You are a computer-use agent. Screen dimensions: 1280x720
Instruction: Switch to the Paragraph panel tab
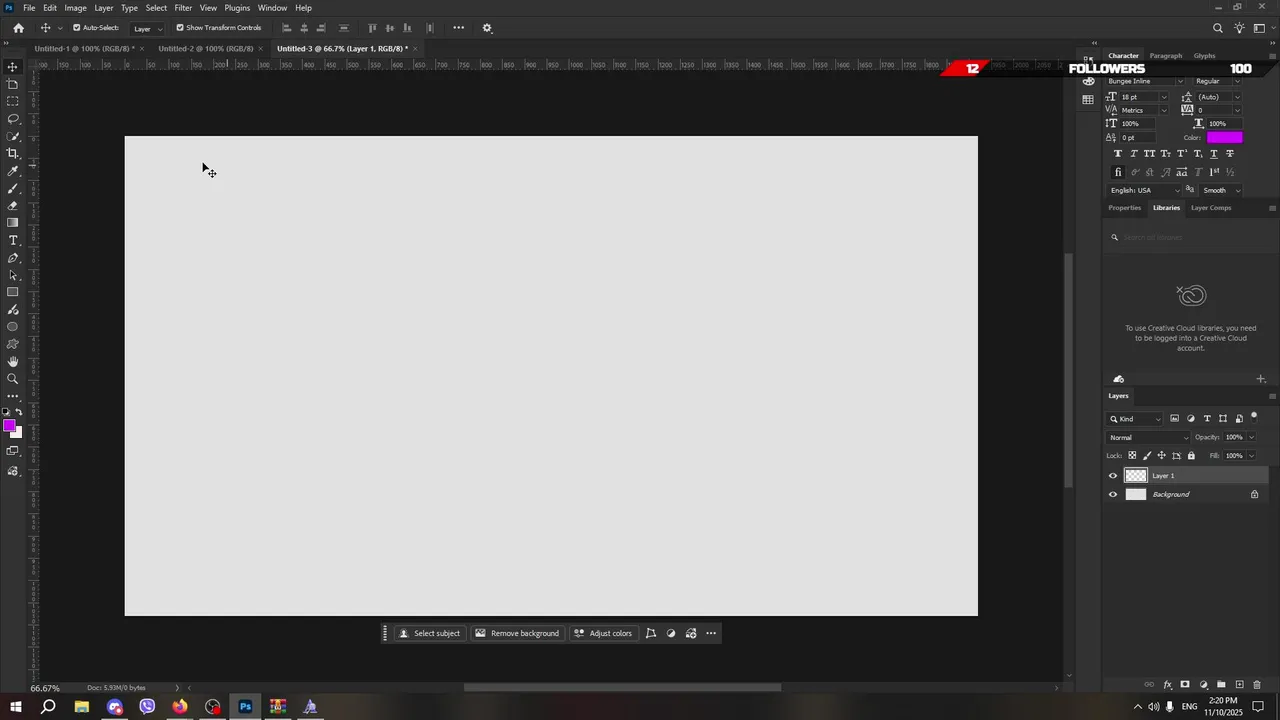coord(1165,56)
